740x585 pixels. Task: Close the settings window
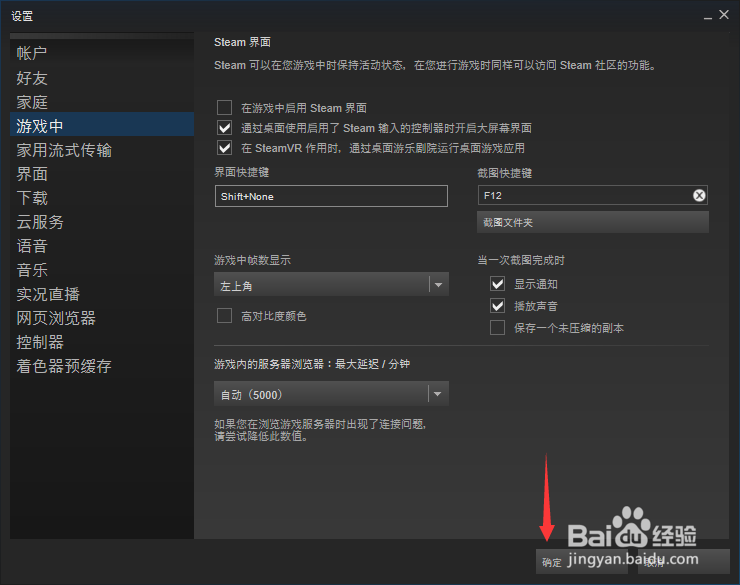click(724, 15)
